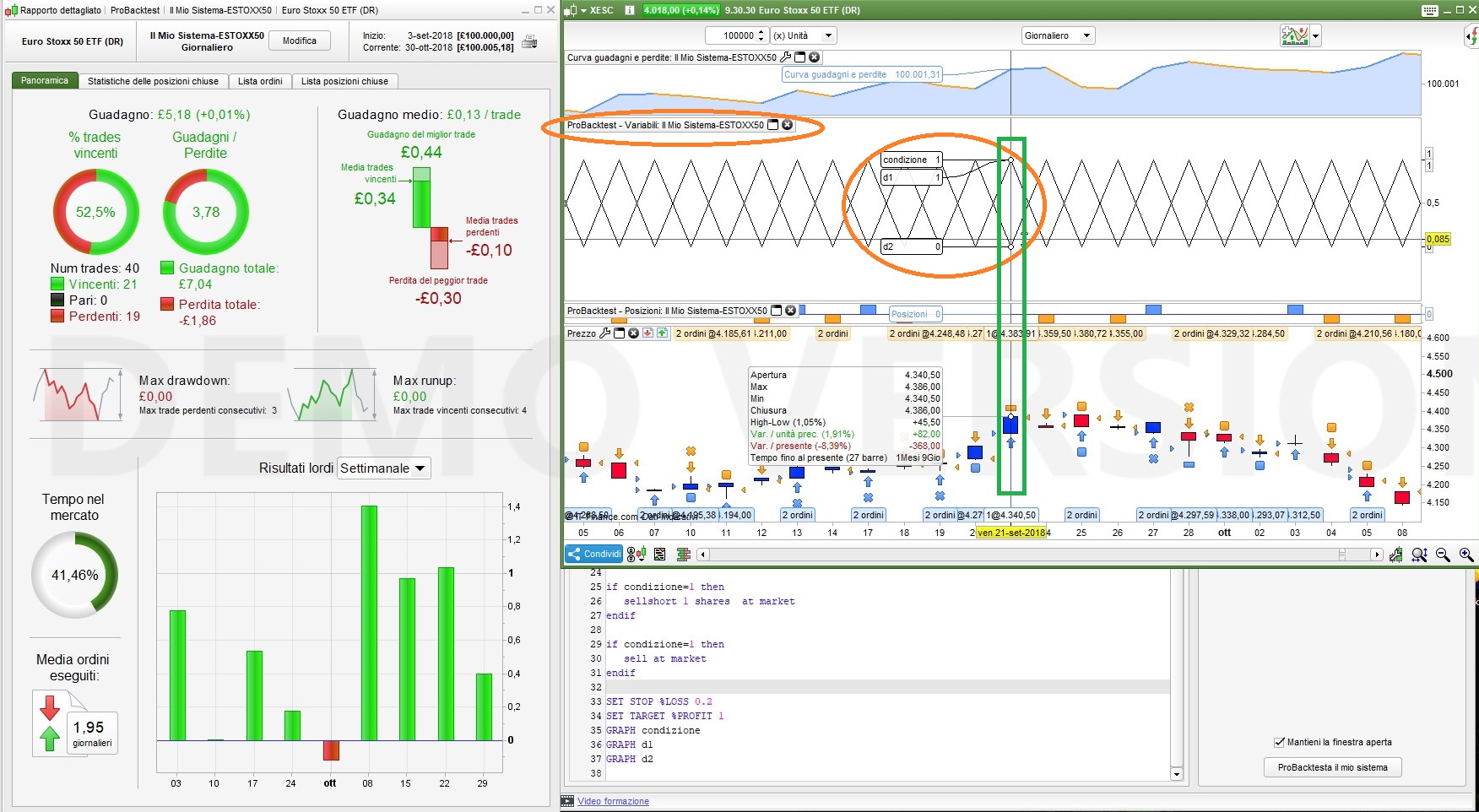Open the '(x) Unità' quantity type dropdown
Image resolution: width=1479 pixels, height=812 pixels.
803,35
